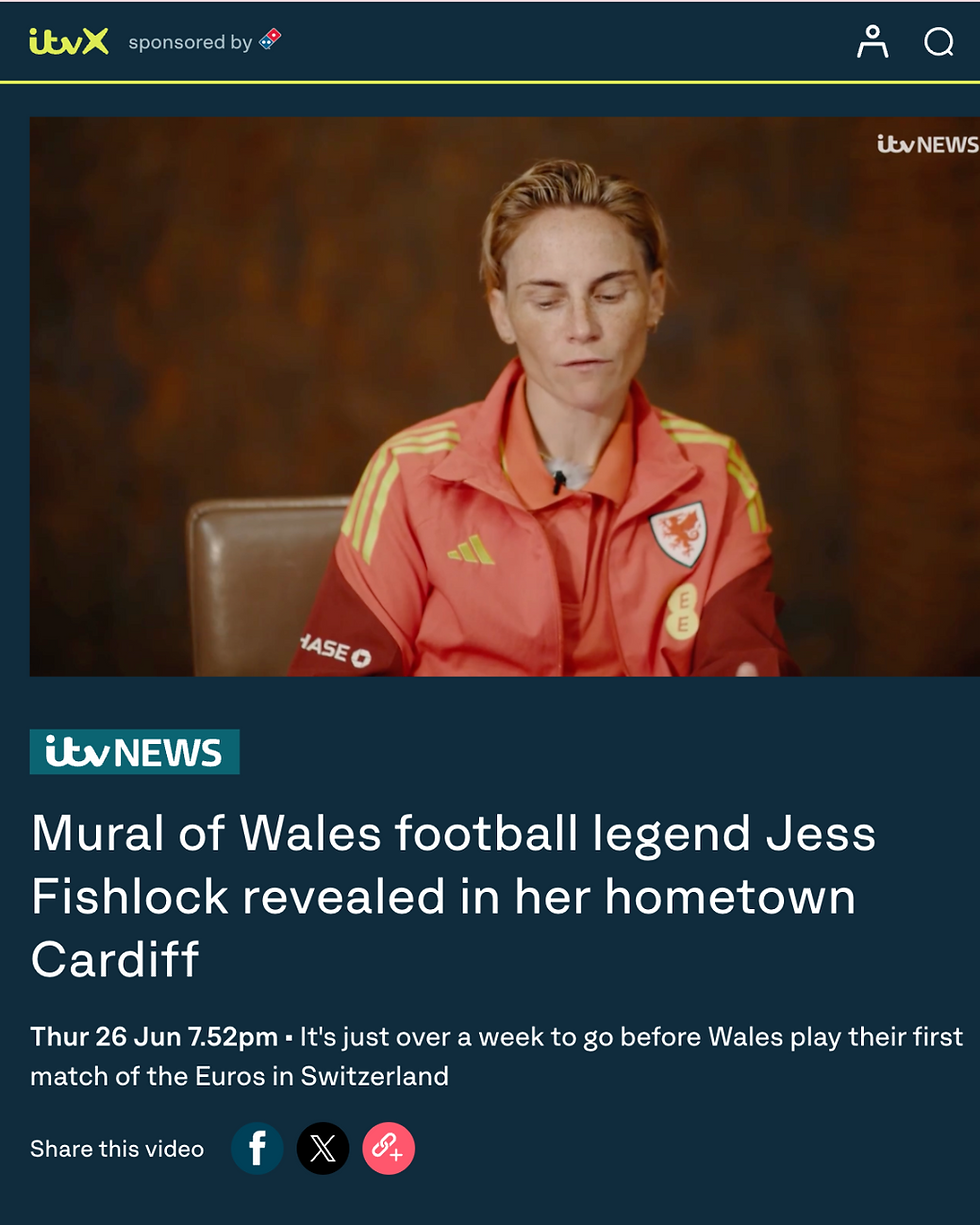Open the account profile icon

(x=872, y=41)
